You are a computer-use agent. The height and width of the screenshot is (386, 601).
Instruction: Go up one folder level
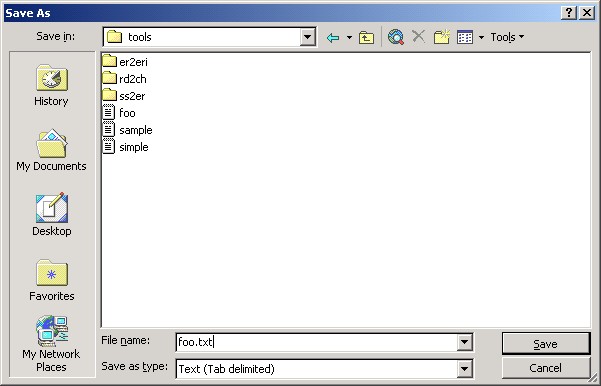click(x=366, y=38)
